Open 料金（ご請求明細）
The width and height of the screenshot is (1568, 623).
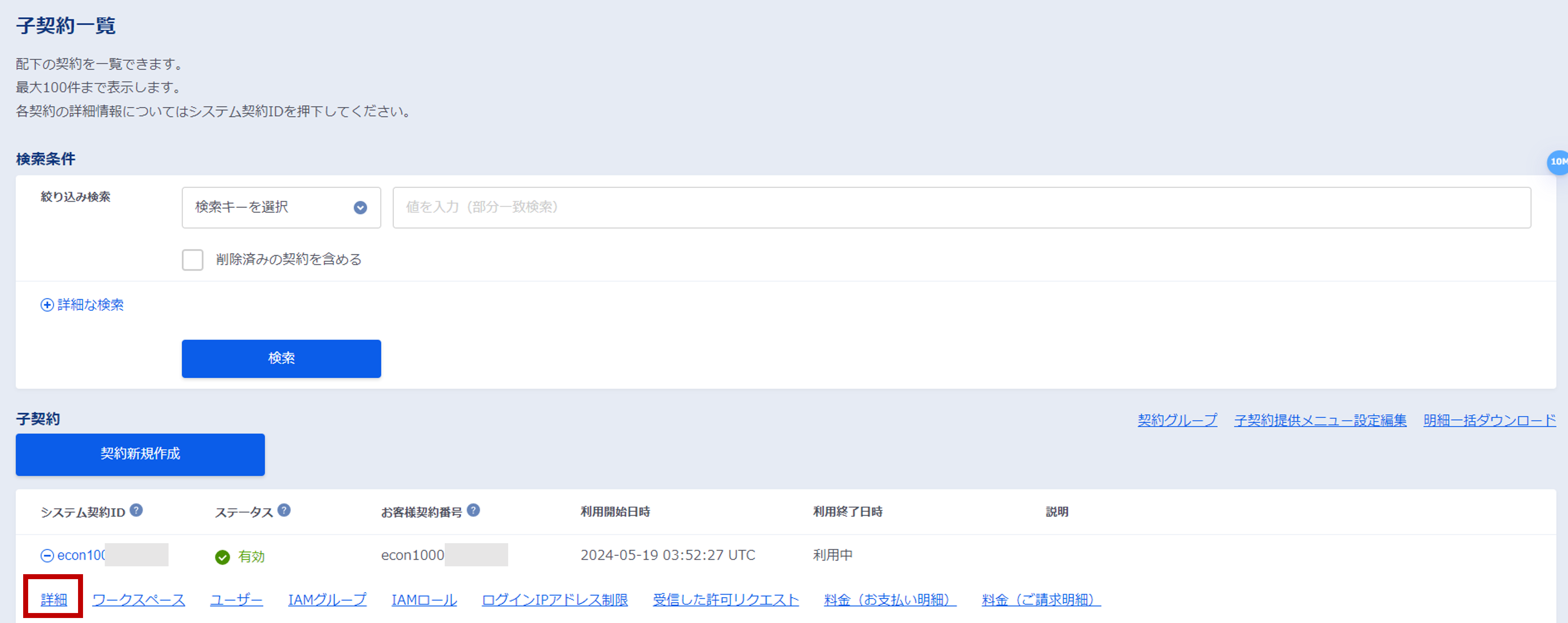(x=1040, y=599)
